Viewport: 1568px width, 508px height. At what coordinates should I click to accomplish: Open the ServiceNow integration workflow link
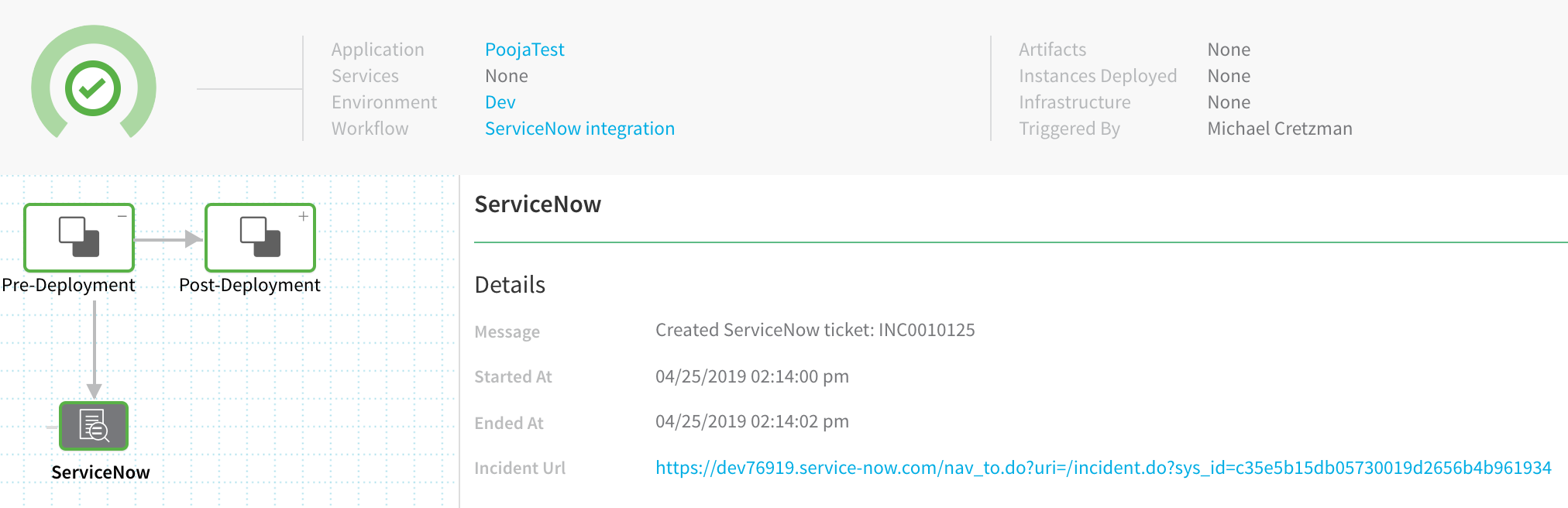(579, 129)
